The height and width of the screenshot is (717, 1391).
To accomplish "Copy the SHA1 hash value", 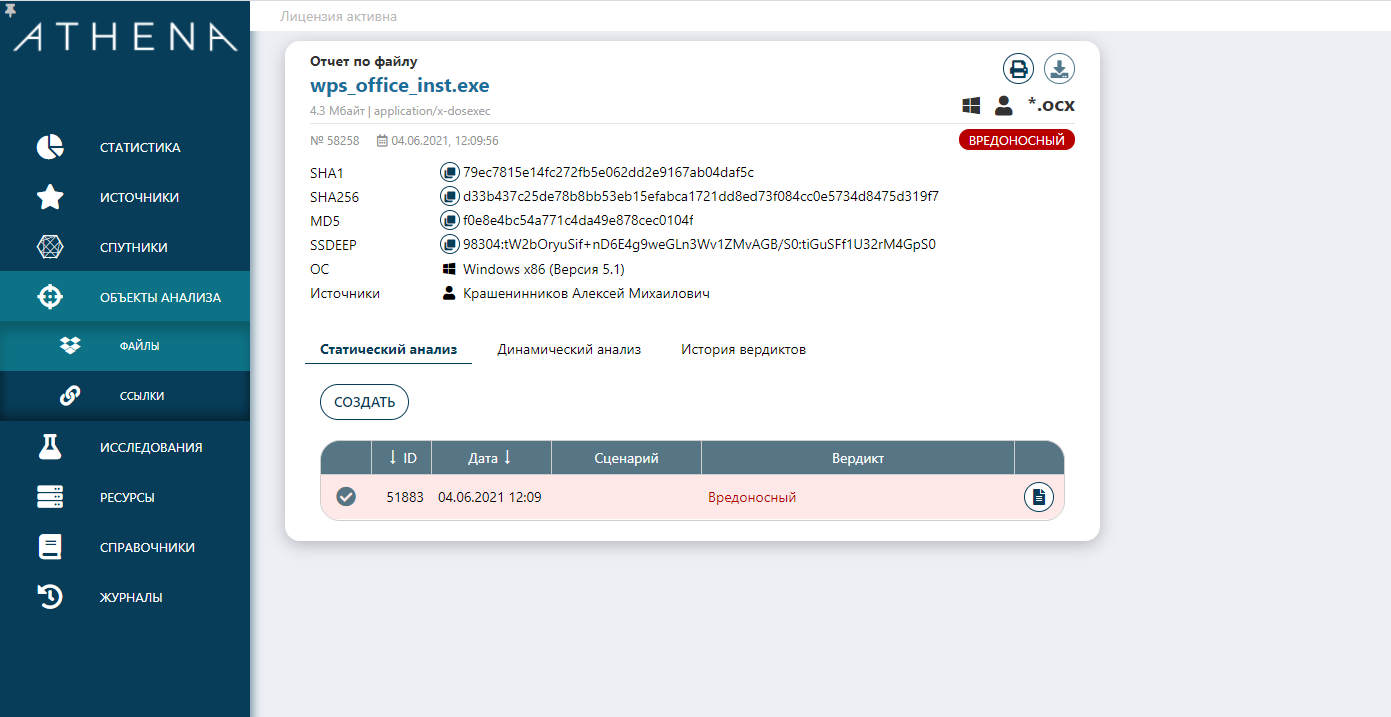I will coord(450,172).
